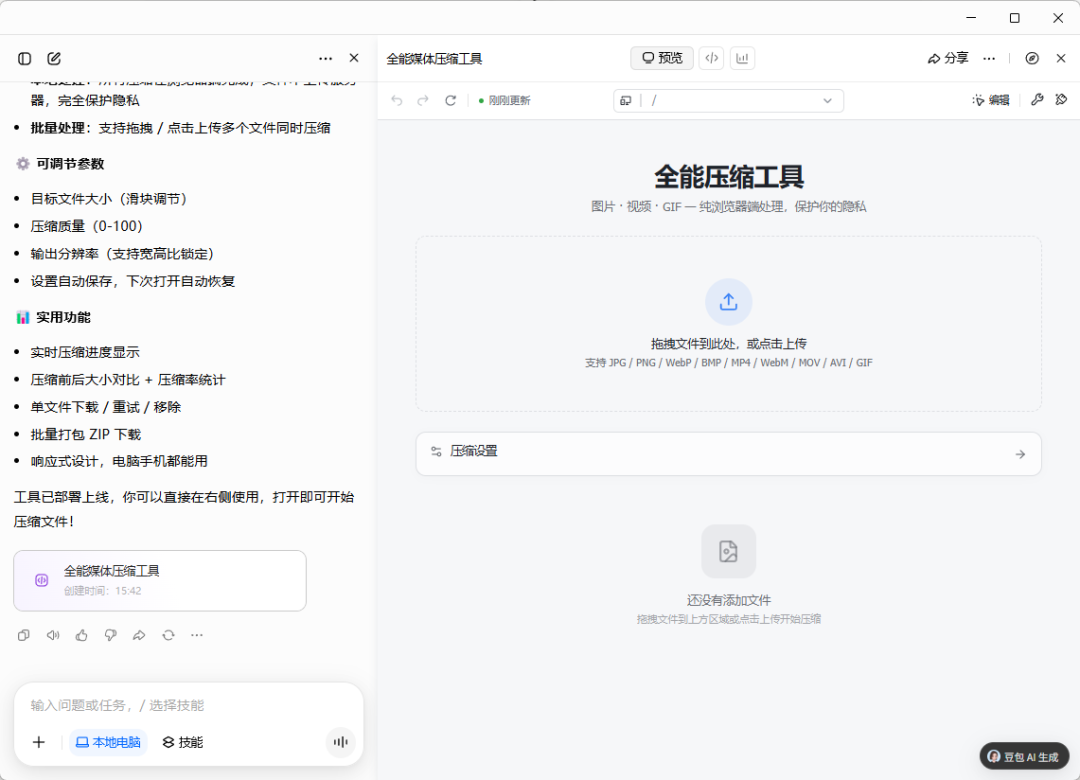Image resolution: width=1080 pixels, height=780 pixels.
Task: Open more reply actions ellipsis
Action: coord(197,635)
